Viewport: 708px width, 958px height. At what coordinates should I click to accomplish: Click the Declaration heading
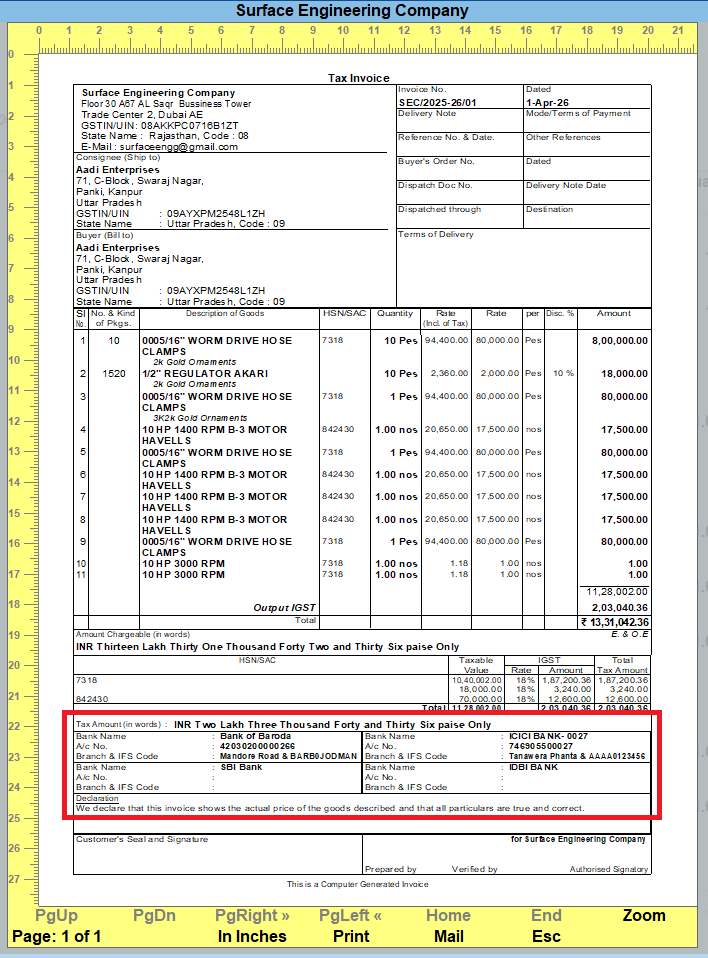pos(97,798)
